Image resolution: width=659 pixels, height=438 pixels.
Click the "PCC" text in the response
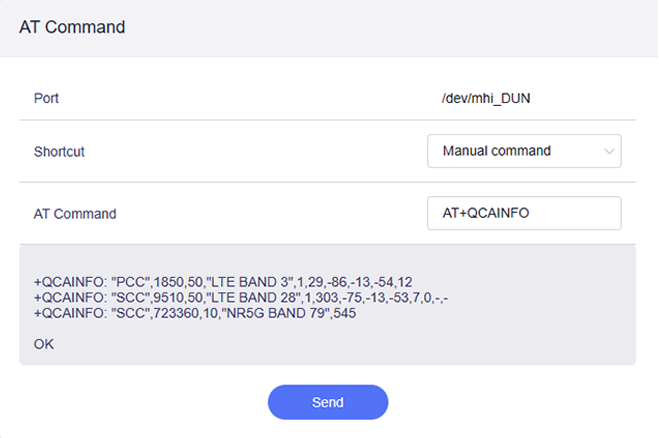pyautogui.click(x=131, y=282)
